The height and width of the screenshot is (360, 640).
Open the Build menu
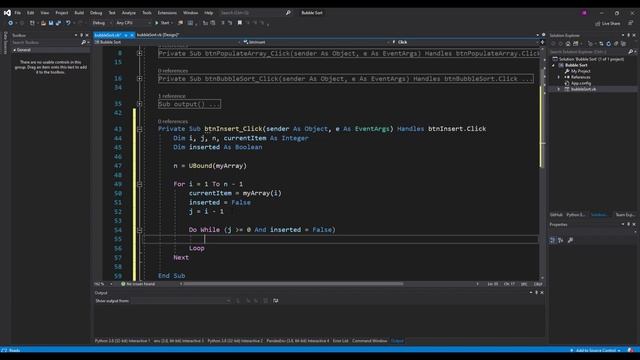tap(79, 13)
